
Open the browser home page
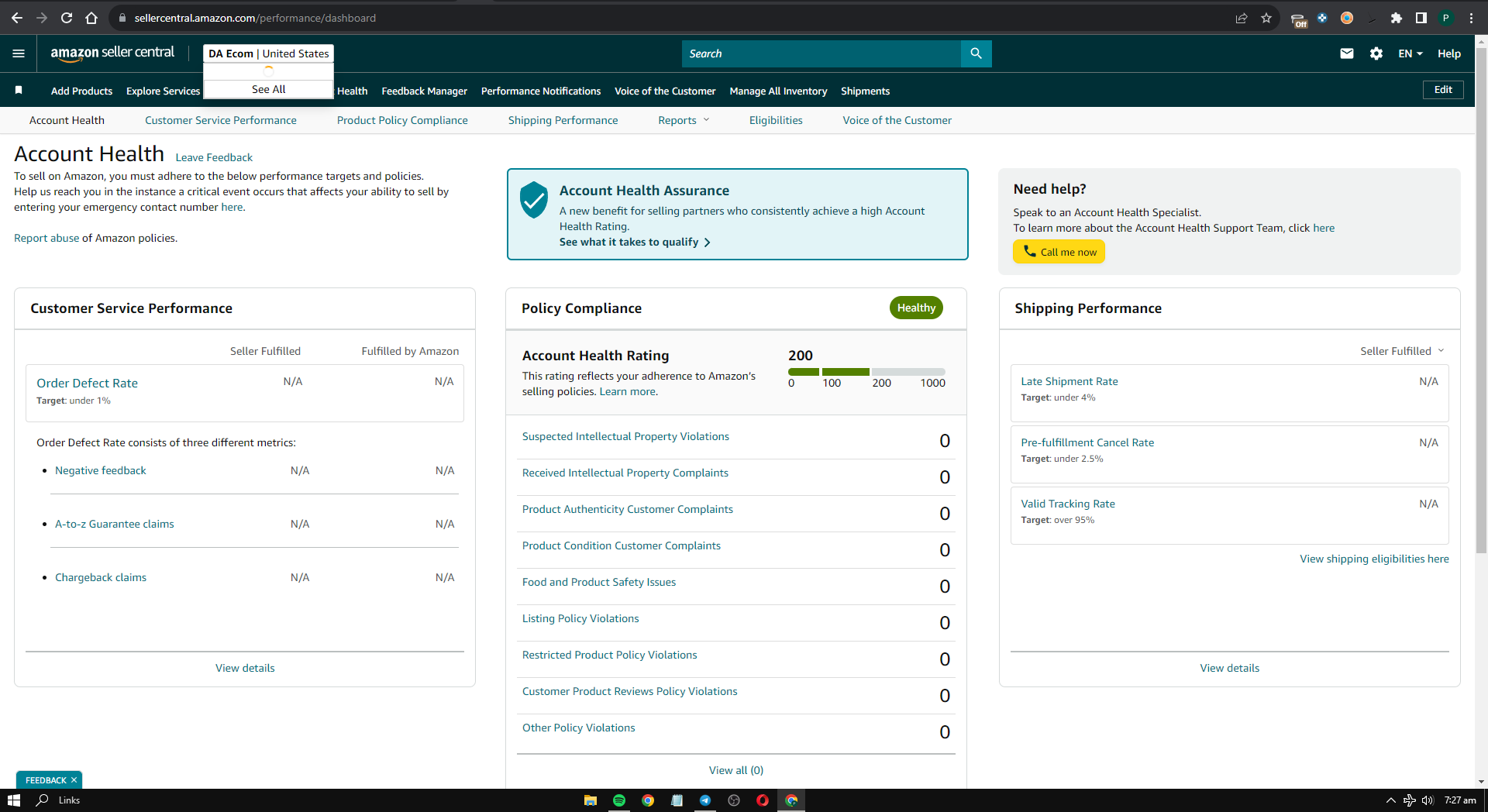(91, 18)
